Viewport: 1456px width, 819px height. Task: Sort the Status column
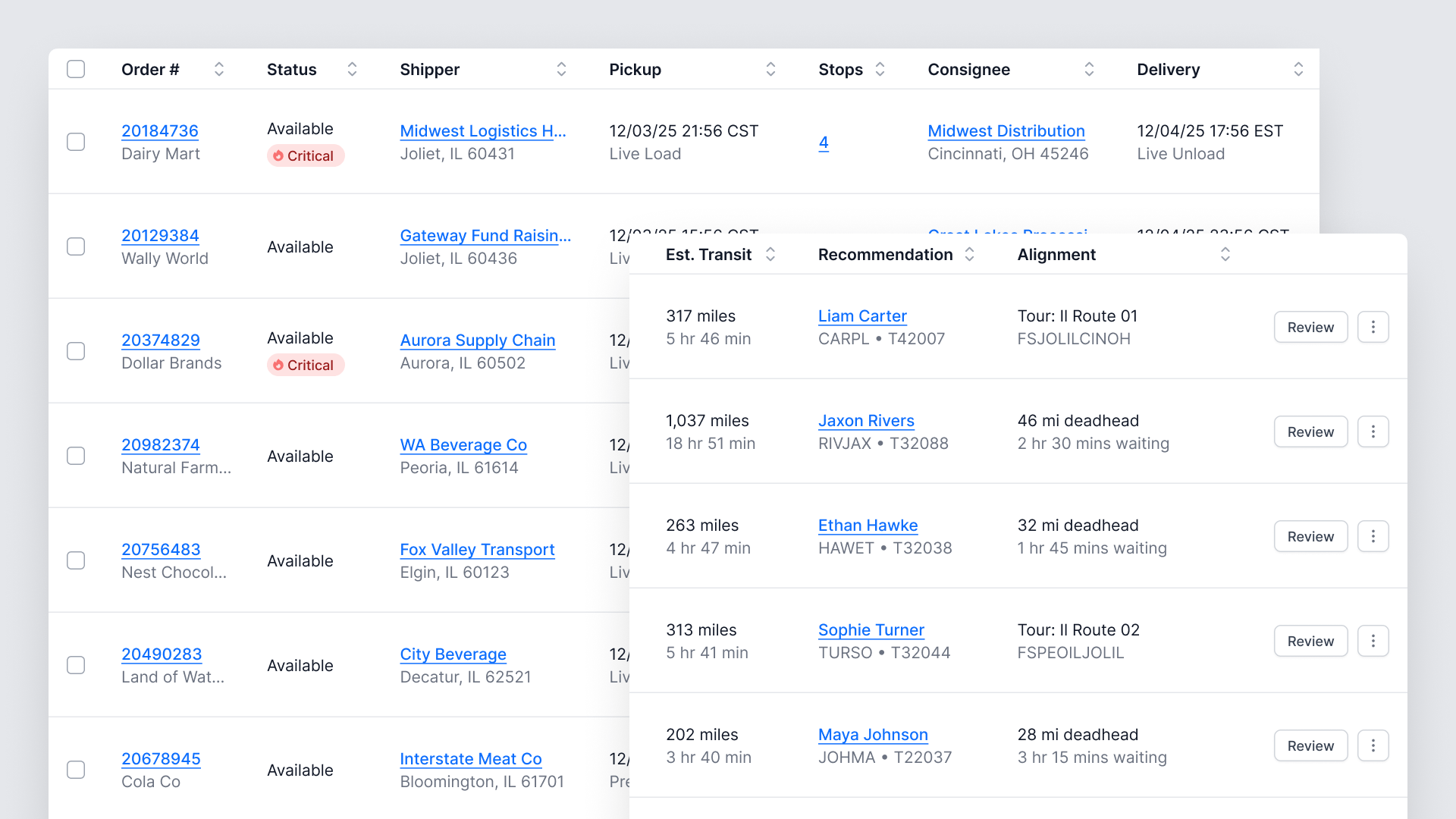click(352, 69)
